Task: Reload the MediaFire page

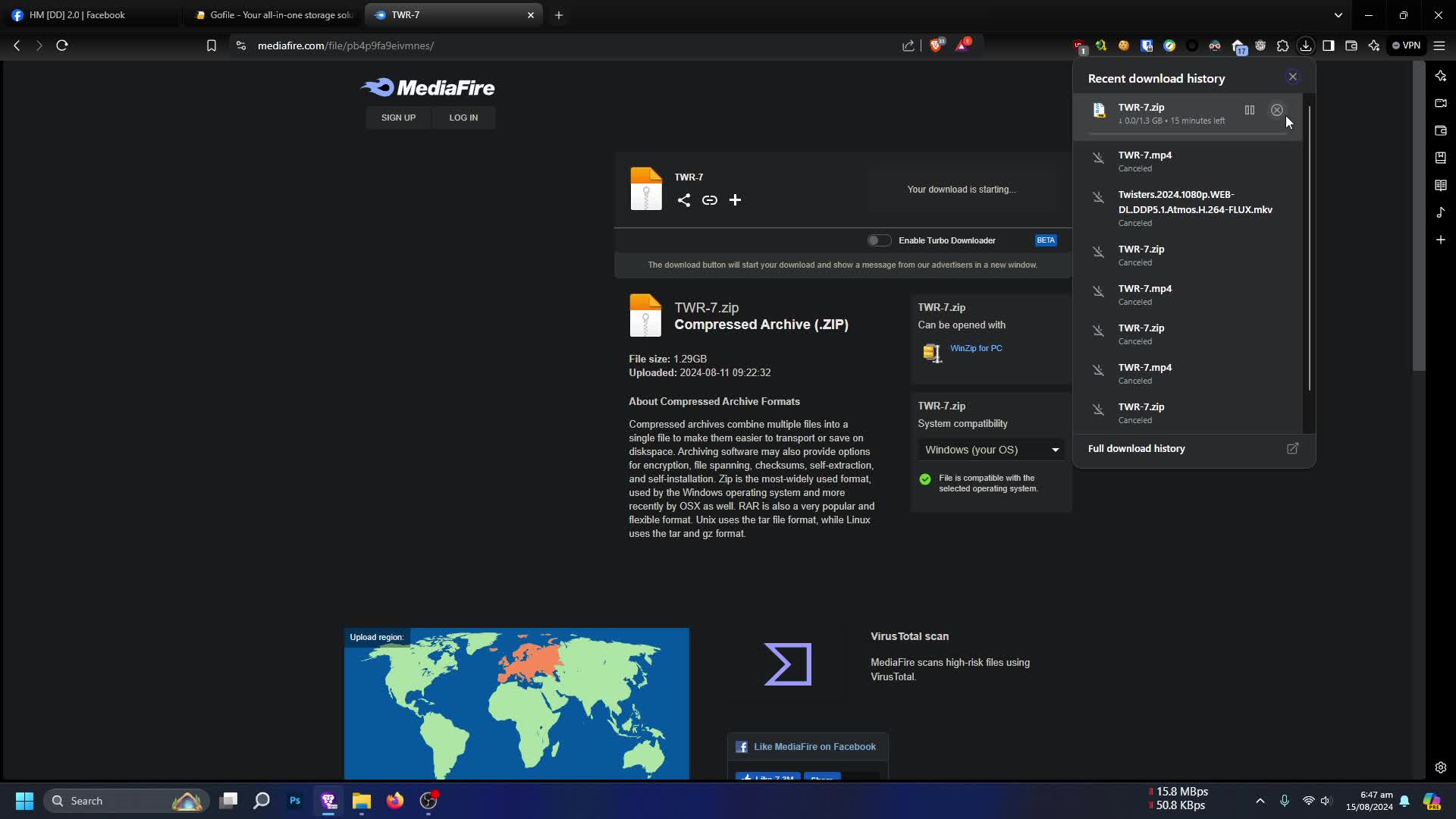Action: 62,45
